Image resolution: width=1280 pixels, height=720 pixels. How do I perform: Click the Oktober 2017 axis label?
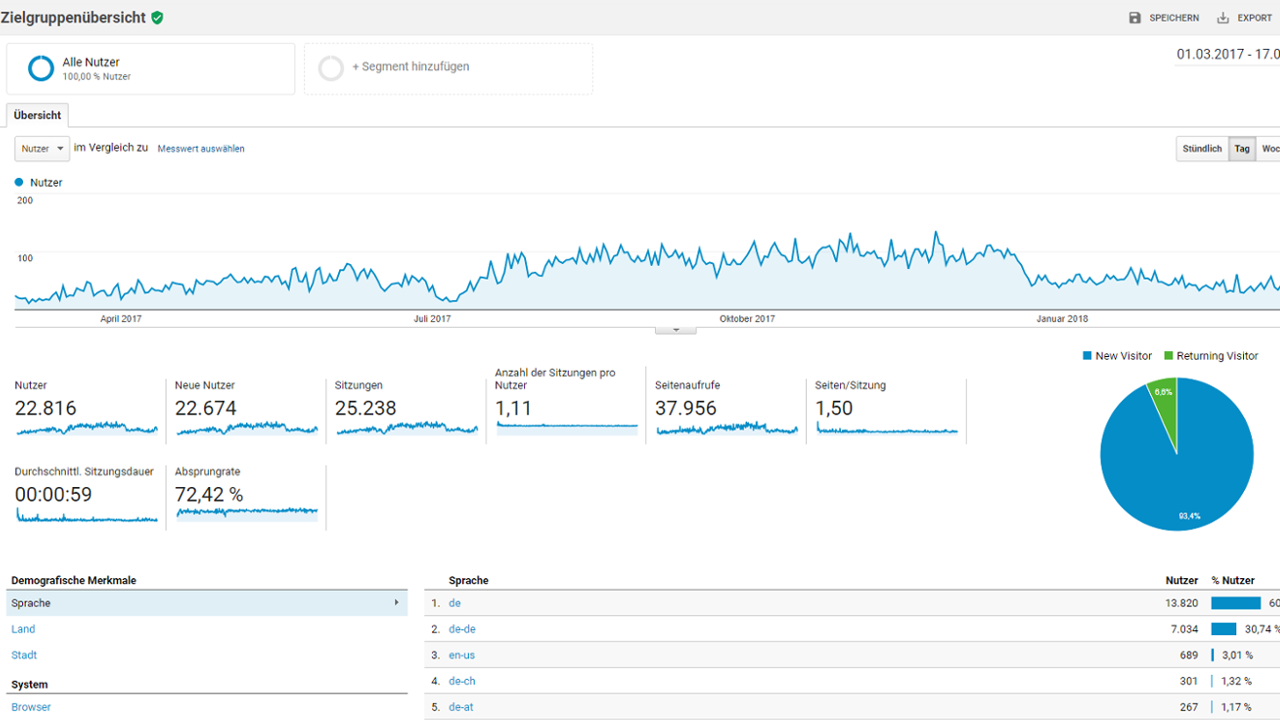(x=747, y=319)
